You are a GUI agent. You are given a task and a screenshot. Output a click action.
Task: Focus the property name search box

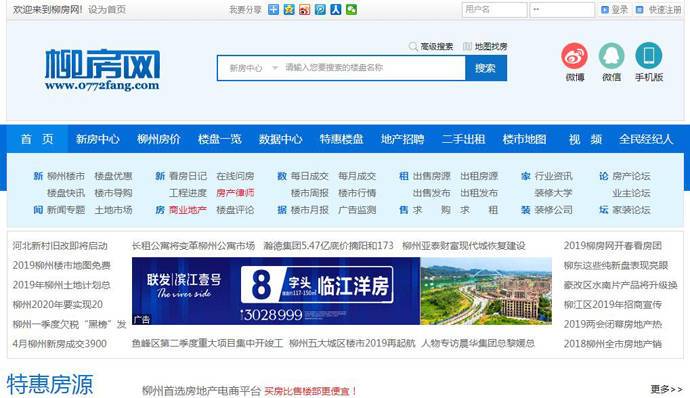(373, 68)
